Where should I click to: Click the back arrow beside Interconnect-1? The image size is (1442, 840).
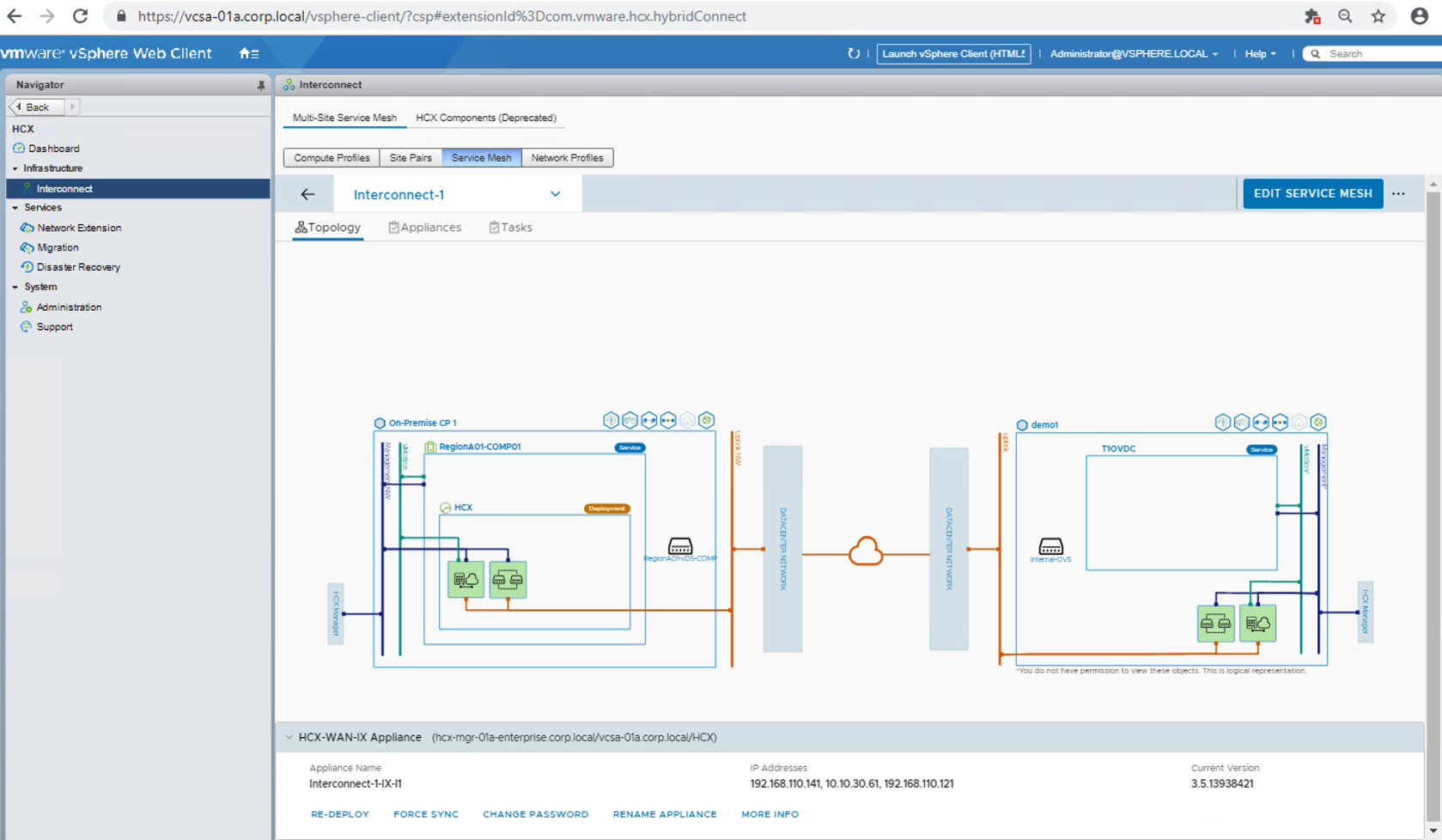(307, 194)
